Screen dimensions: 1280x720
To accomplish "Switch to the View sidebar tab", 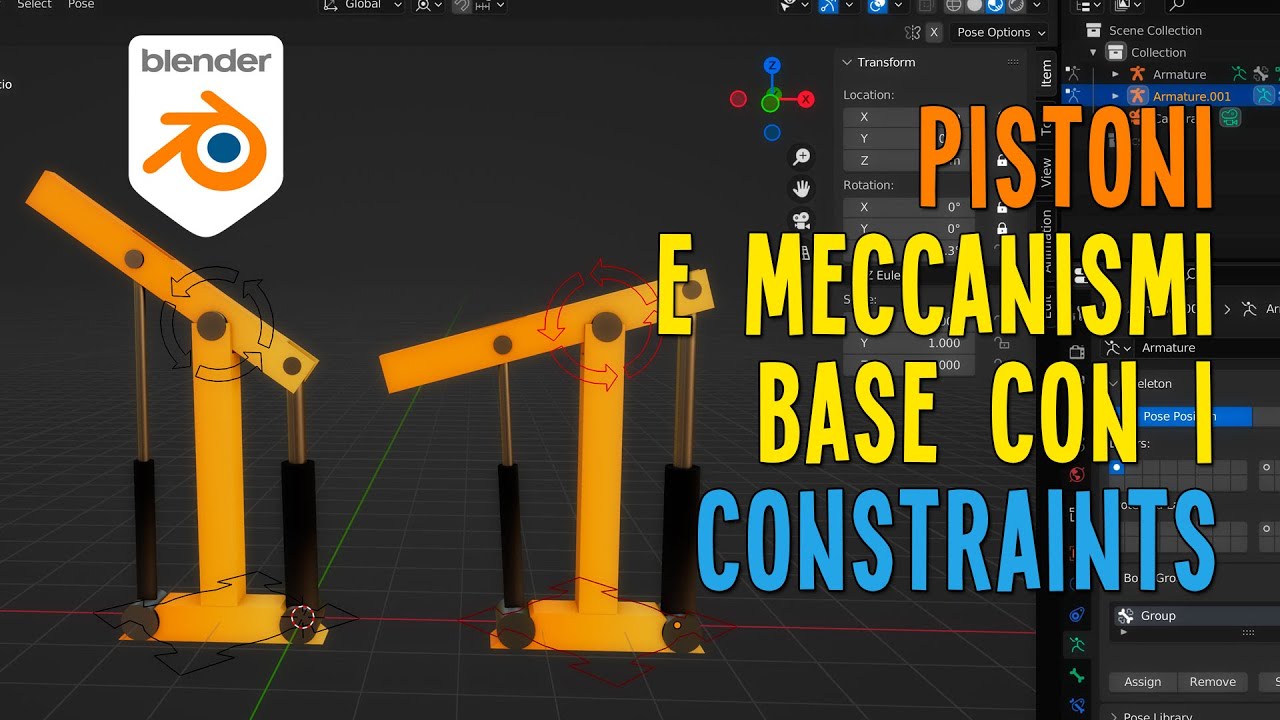I will tap(1046, 172).
